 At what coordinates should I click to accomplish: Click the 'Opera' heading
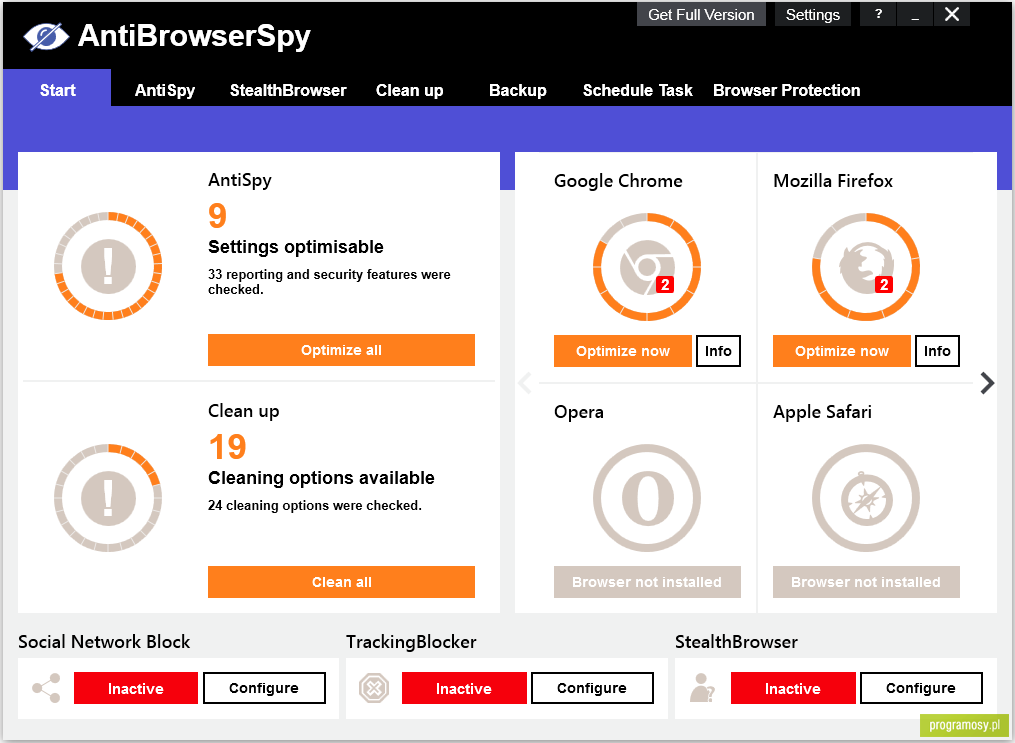point(579,412)
